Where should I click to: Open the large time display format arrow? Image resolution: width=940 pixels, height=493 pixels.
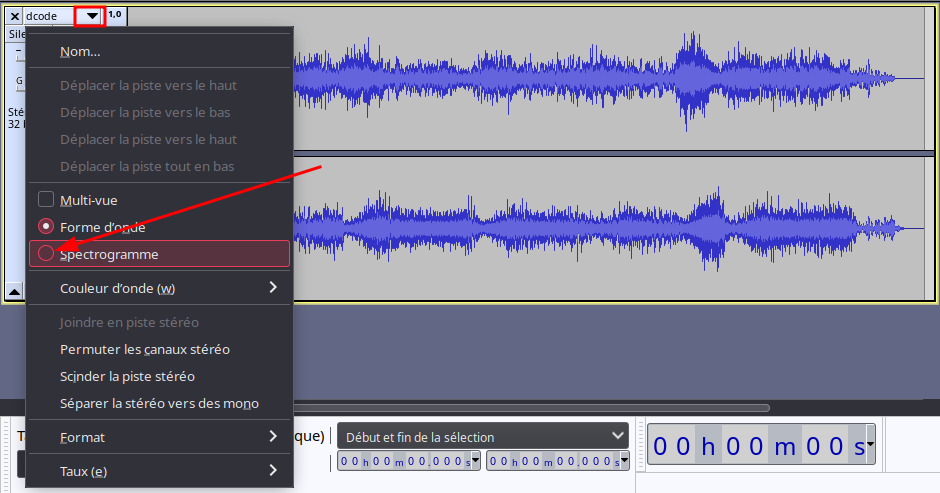click(870, 445)
